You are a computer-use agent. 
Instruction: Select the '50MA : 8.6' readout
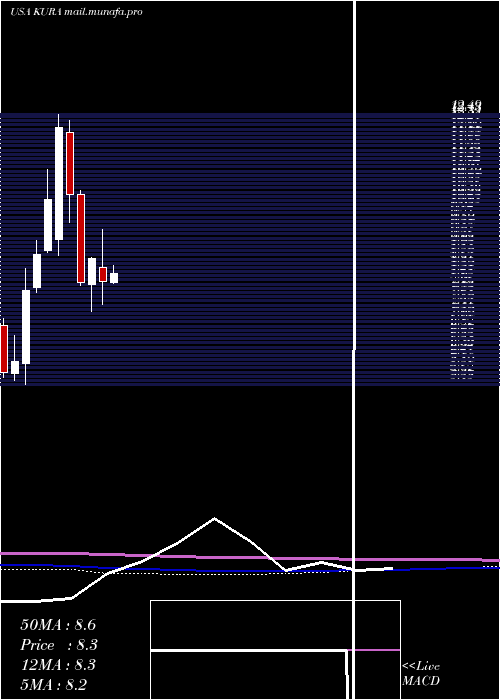click(x=58, y=625)
